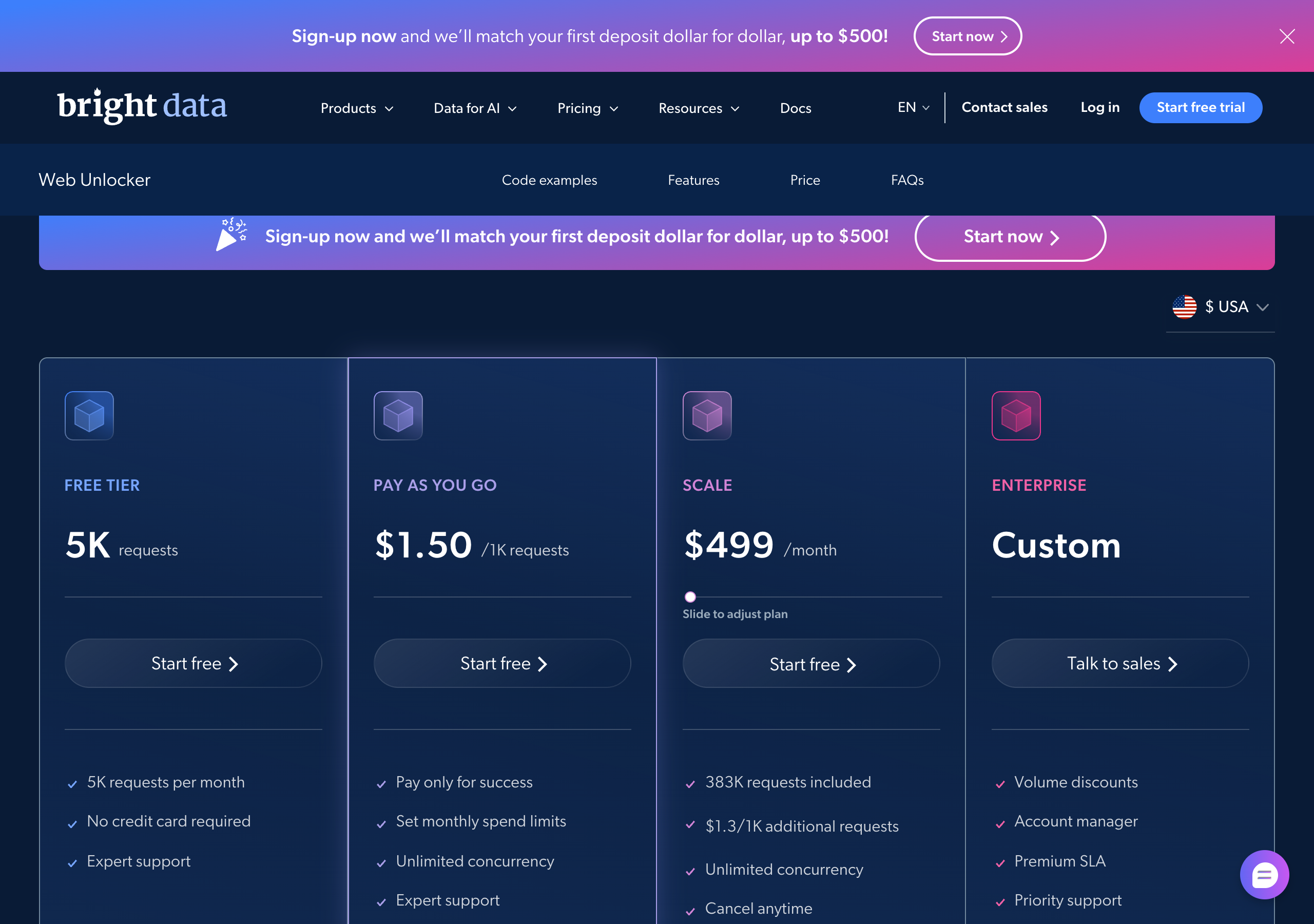Click the ENTERPRISE heading
1314x924 pixels.
1039,486
